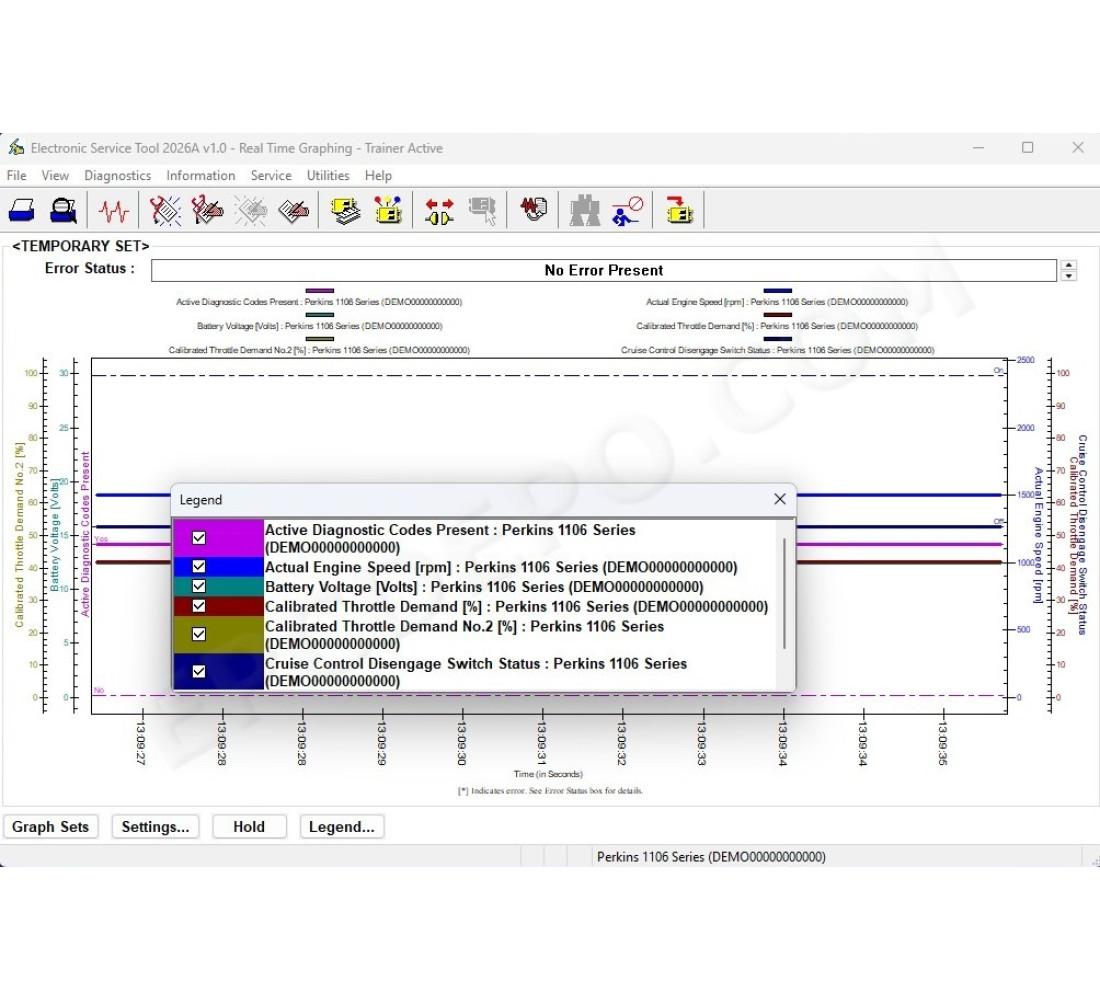
Task: Uncheck Active Diagnostic Codes Present in legend
Action: pos(199,538)
